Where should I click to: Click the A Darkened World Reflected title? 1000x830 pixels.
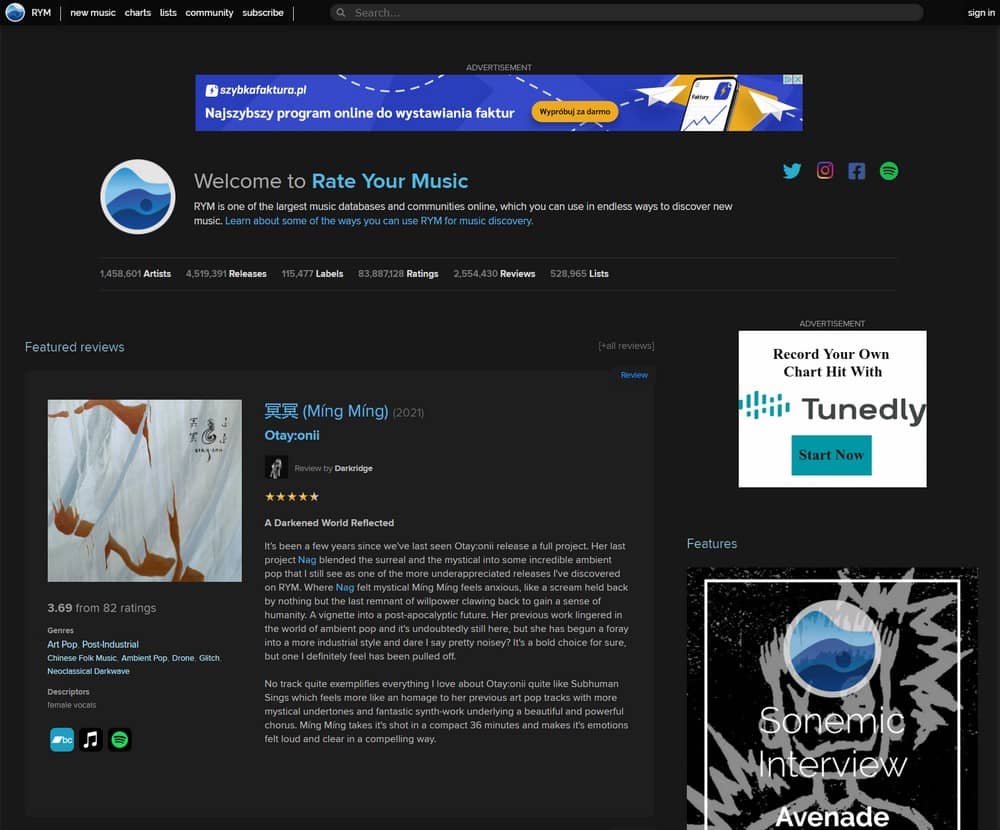point(329,522)
